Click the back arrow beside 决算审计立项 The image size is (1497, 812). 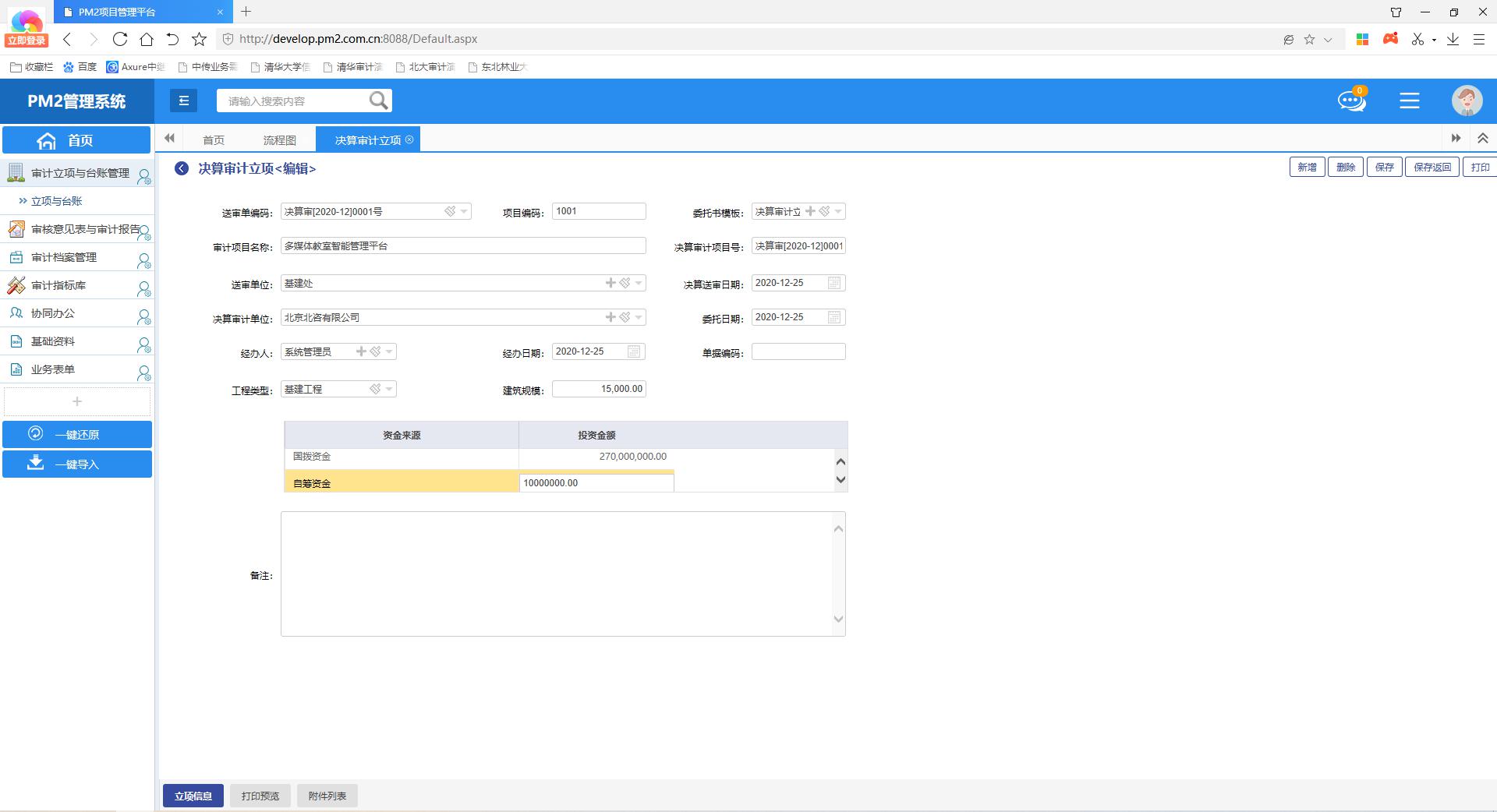(182, 168)
